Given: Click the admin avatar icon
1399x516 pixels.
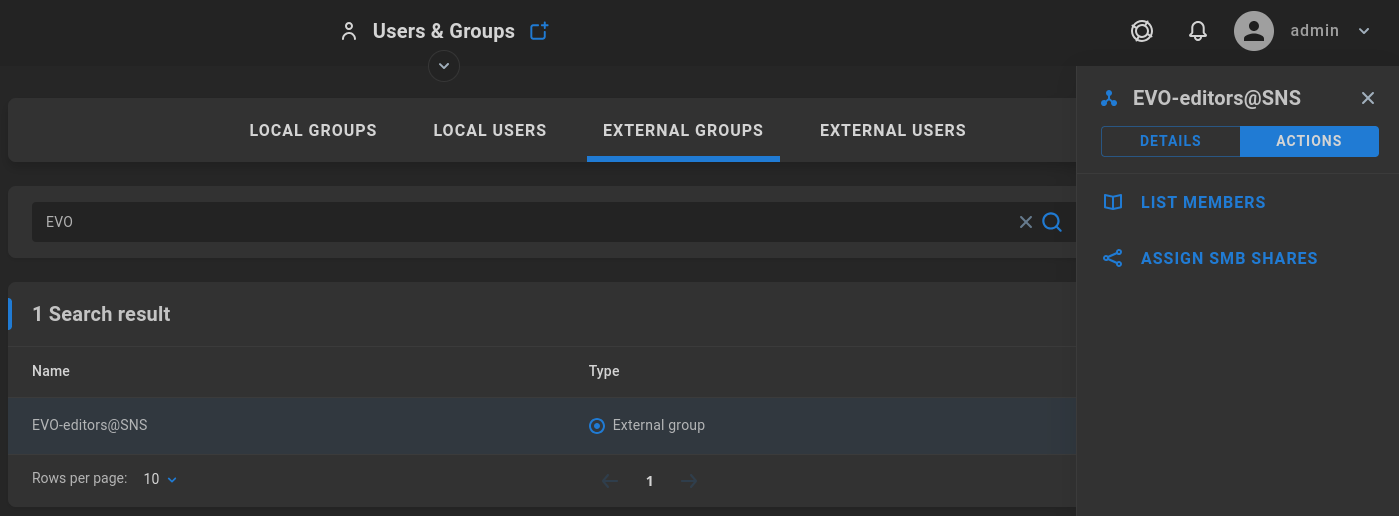Looking at the screenshot, I should 1253,31.
